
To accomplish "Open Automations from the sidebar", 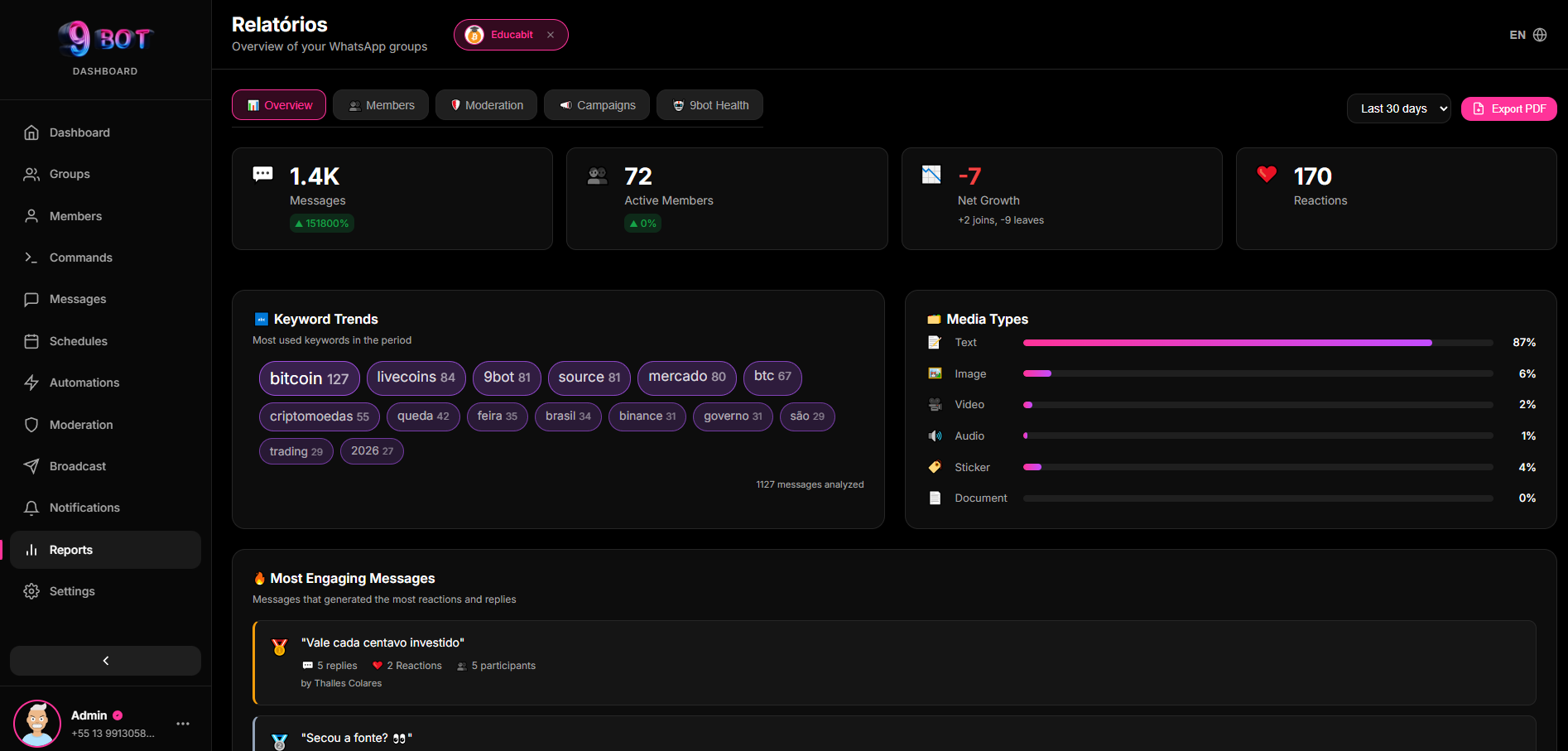I will [84, 382].
